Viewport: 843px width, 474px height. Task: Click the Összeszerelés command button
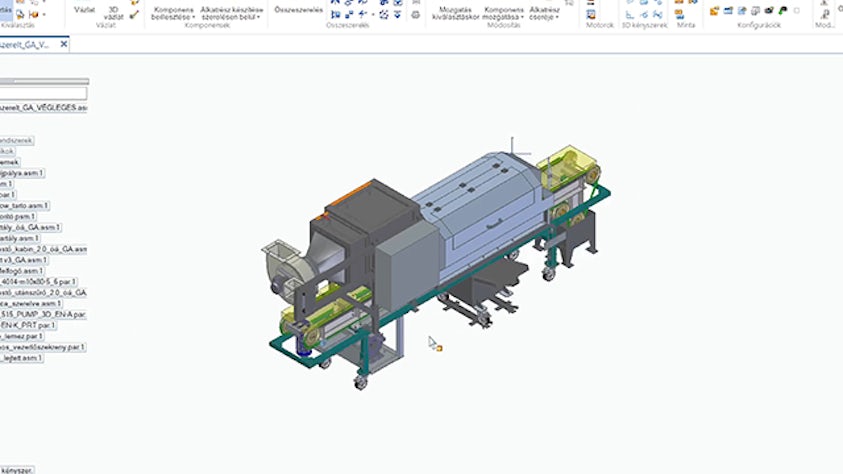(x=298, y=10)
